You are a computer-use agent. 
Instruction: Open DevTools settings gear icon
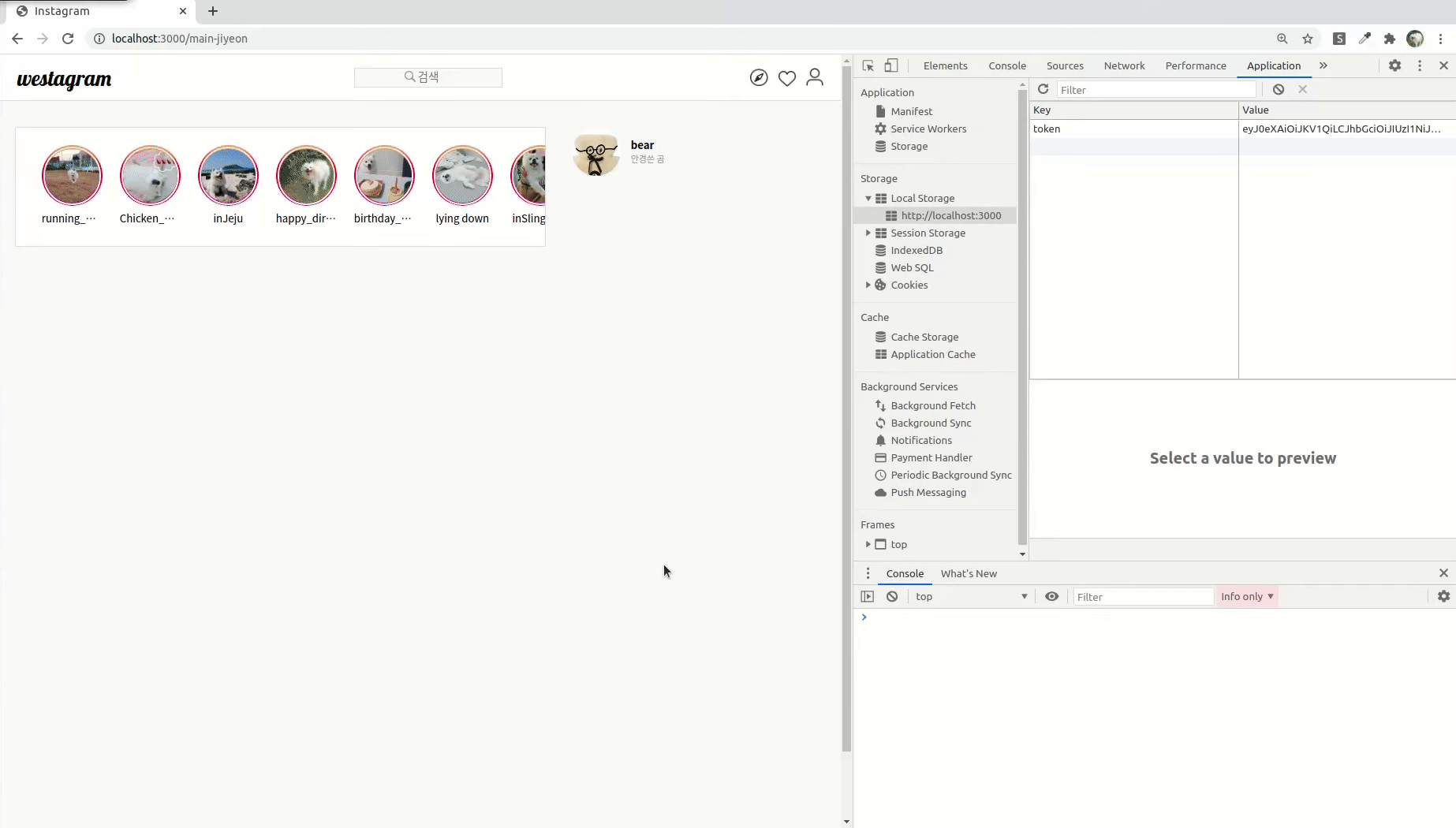(1394, 65)
